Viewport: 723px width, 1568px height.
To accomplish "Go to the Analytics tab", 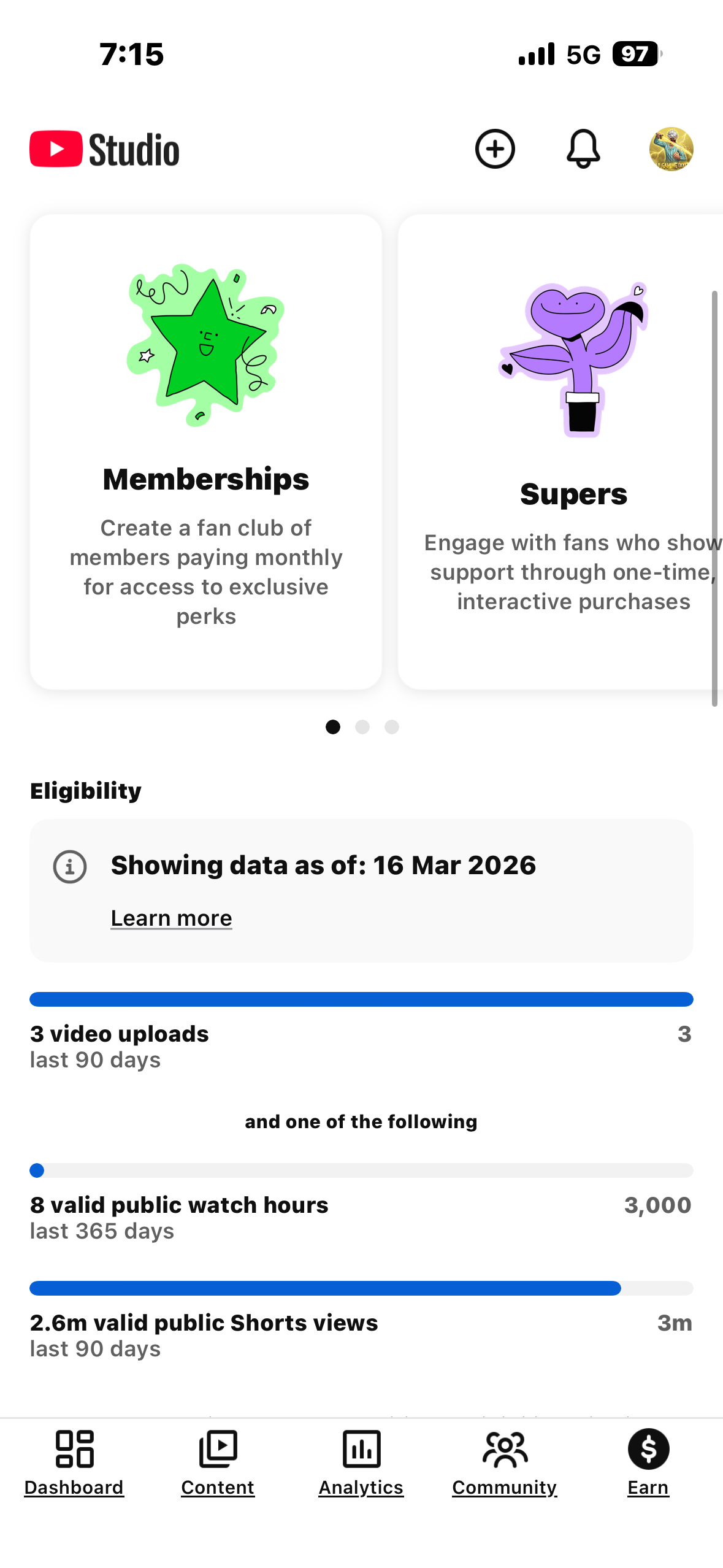I will coord(361,1463).
